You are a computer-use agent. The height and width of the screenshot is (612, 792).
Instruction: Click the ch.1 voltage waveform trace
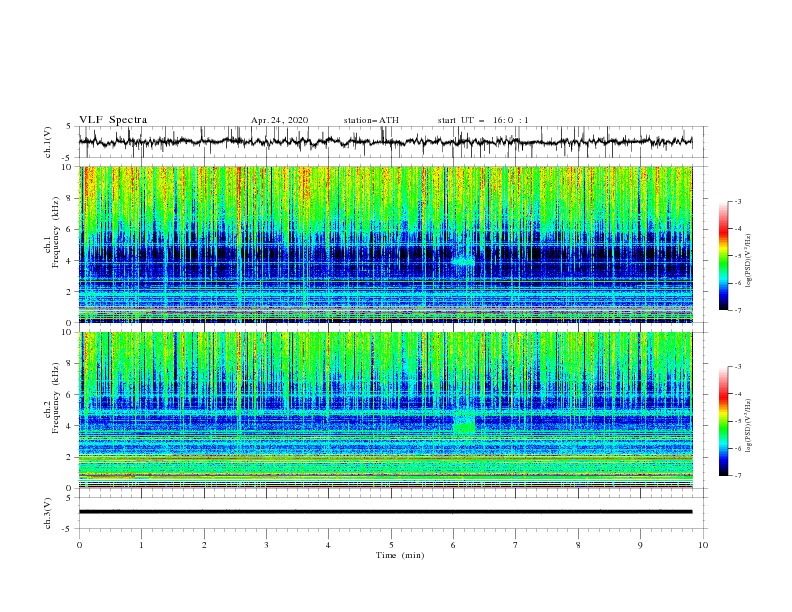pyautogui.click(x=385, y=142)
